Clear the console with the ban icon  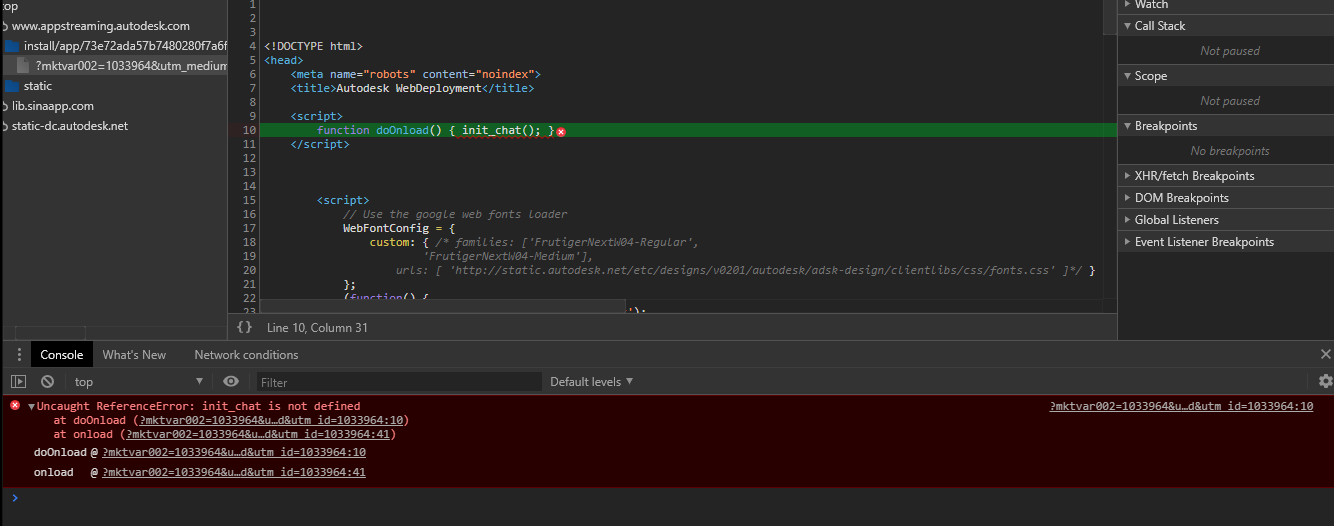[47, 381]
